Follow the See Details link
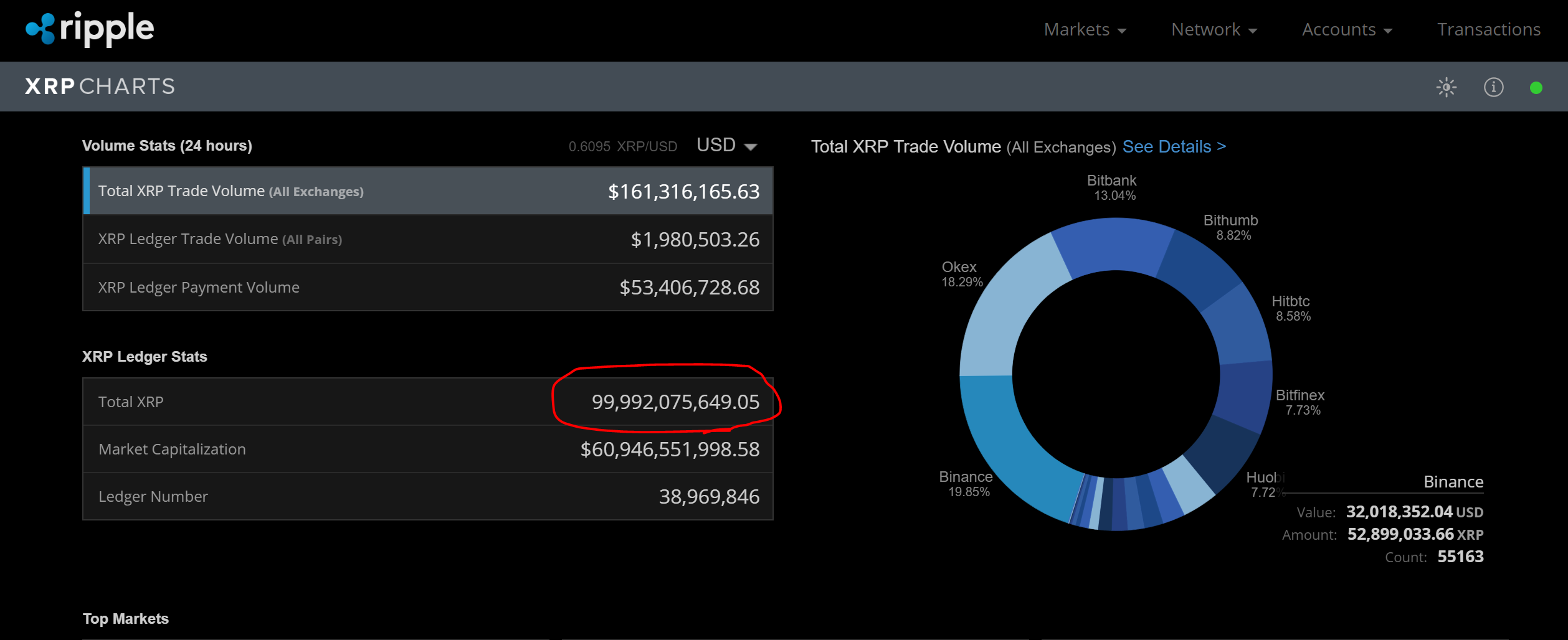1568x640 pixels. 1174,147
